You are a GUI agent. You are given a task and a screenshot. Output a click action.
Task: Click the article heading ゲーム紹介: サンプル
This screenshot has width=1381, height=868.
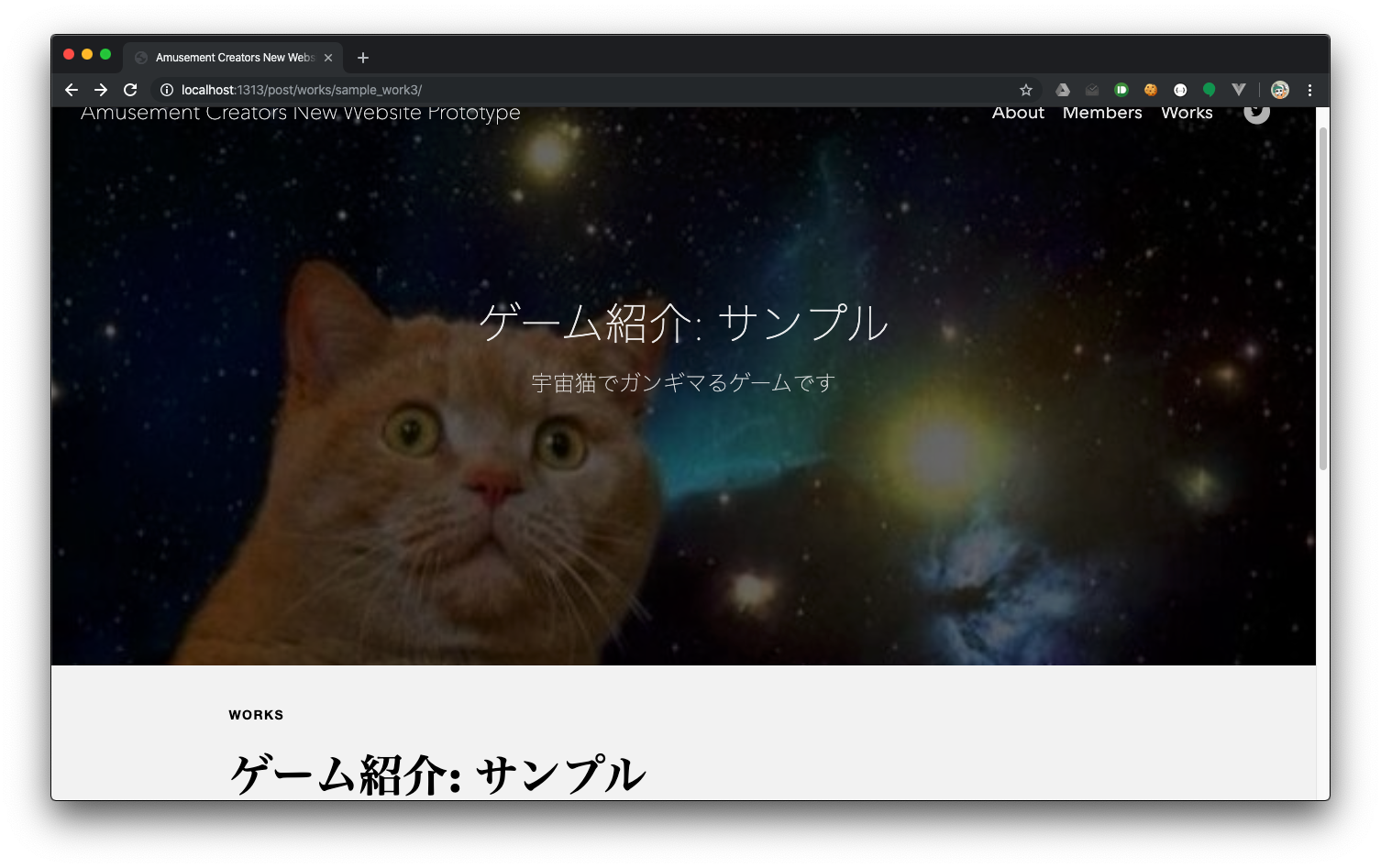[x=437, y=775]
